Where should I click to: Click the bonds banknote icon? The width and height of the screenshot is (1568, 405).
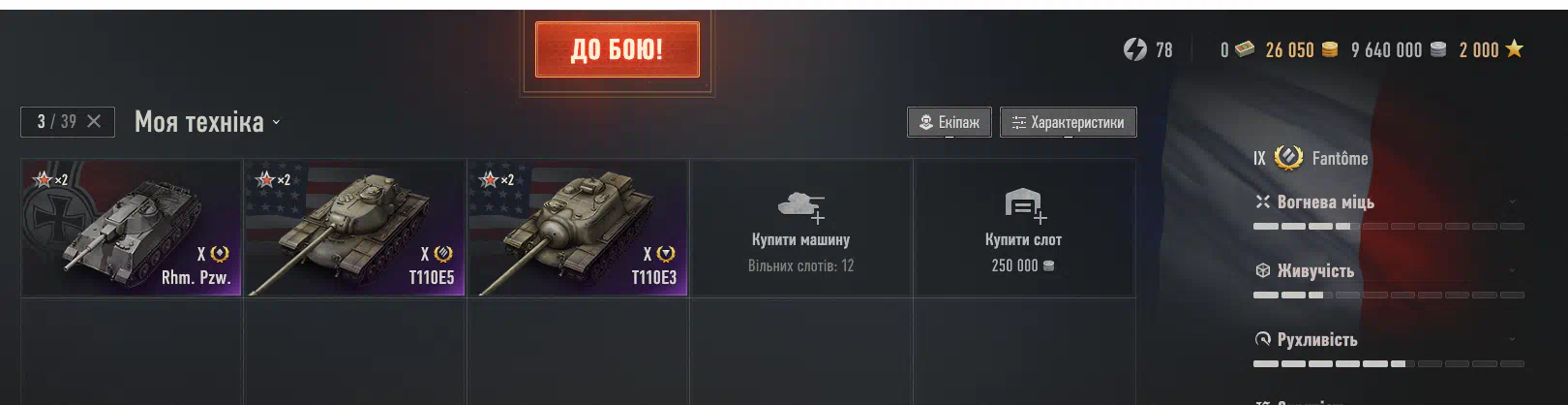click(x=1245, y=48)
